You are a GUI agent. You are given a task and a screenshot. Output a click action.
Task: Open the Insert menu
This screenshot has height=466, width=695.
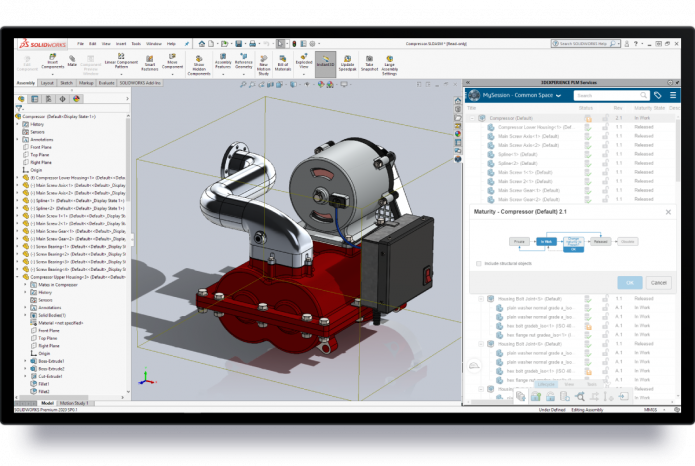pyautogui.click(x=121, y=44)
